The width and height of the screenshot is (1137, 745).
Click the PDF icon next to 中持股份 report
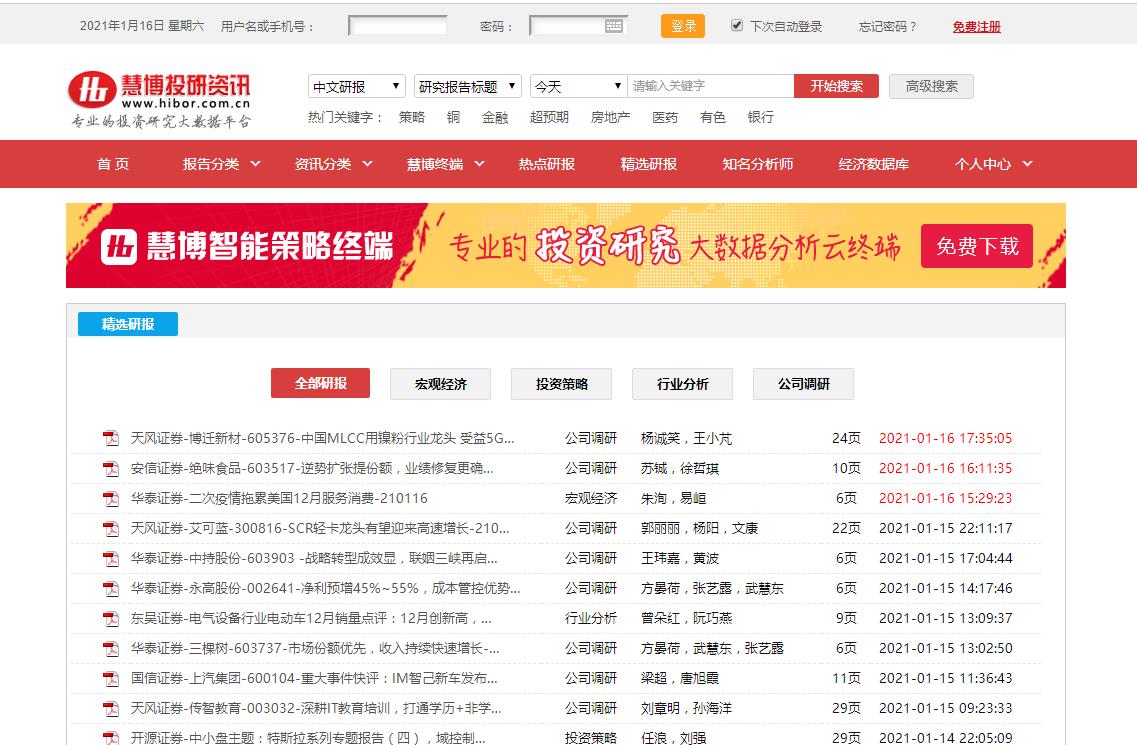[x=110, y=557]
